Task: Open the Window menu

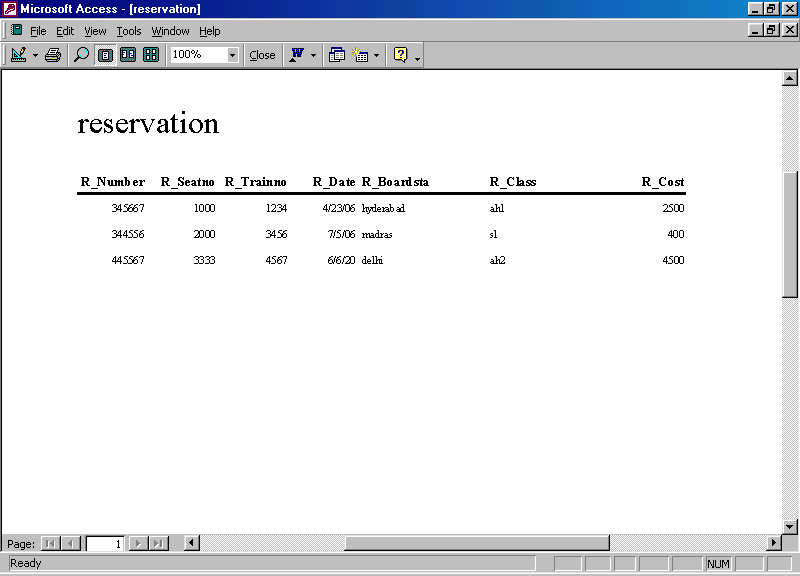Action: pyautogui.click(x=170, y=31)
